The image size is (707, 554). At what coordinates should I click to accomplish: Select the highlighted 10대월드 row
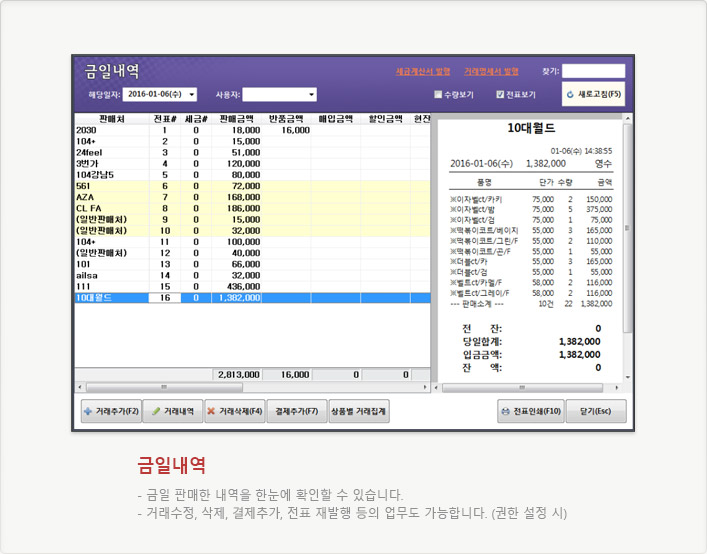click(252, 298)
